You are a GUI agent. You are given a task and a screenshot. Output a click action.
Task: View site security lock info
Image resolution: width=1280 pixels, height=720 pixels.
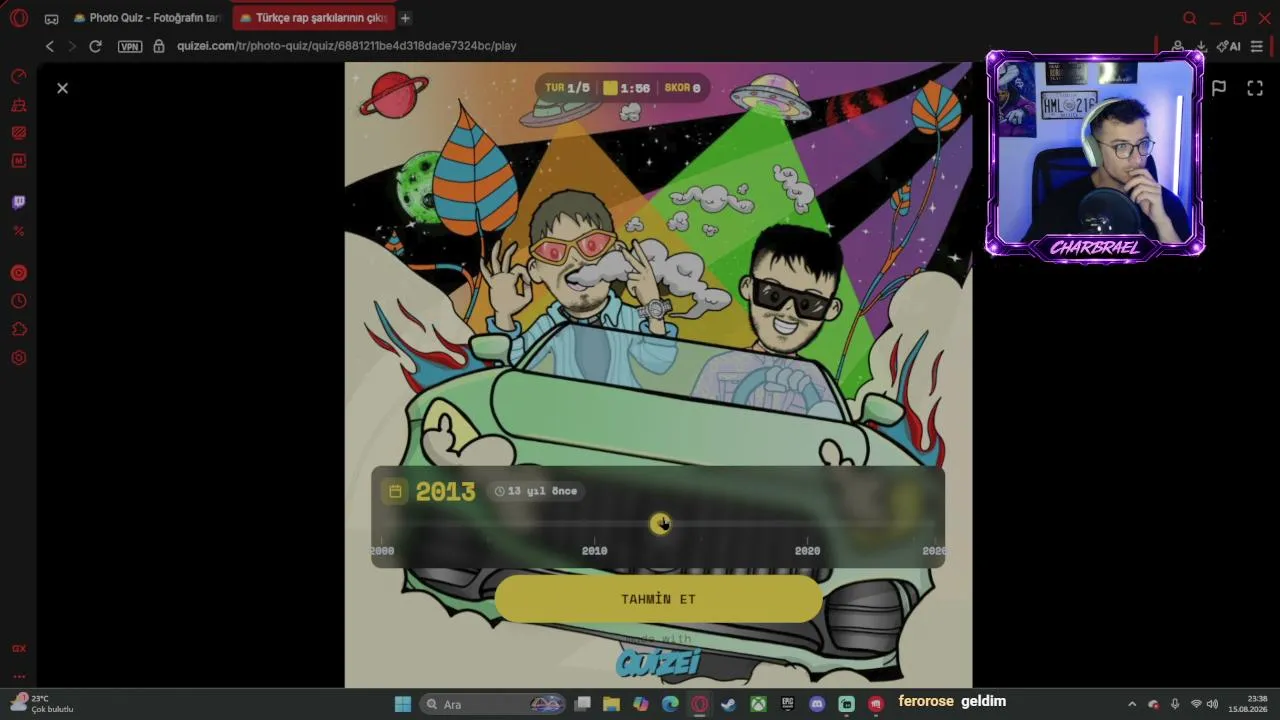pos(159,46)
